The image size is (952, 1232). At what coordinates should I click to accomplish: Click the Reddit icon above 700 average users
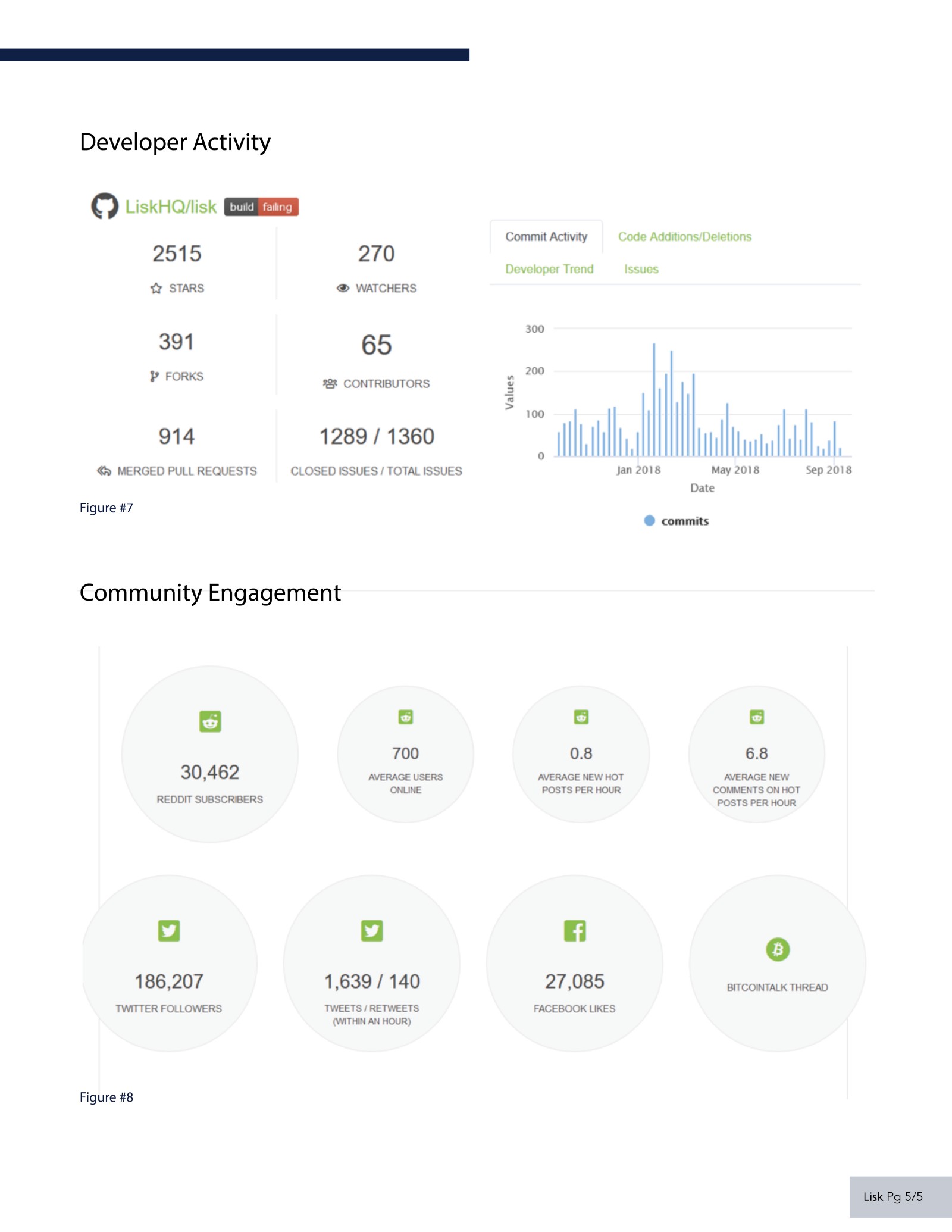(406, 717)
